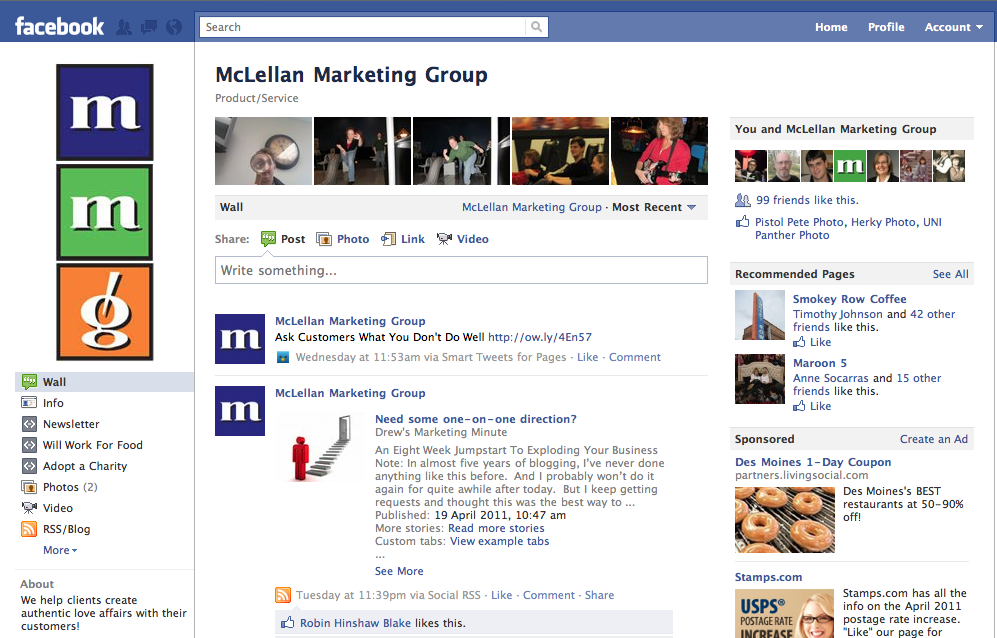Open the Stamps.com sponsored link
This screenshot has width=997, height=638.
768,577
